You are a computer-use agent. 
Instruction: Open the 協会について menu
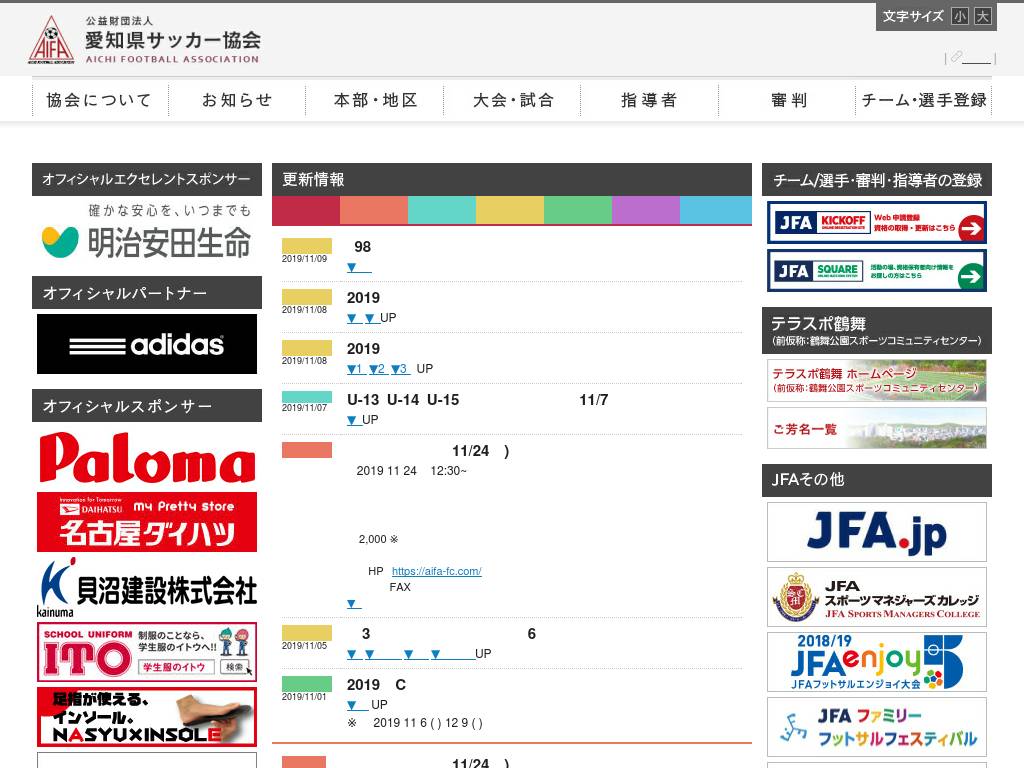tap(100, 100)
